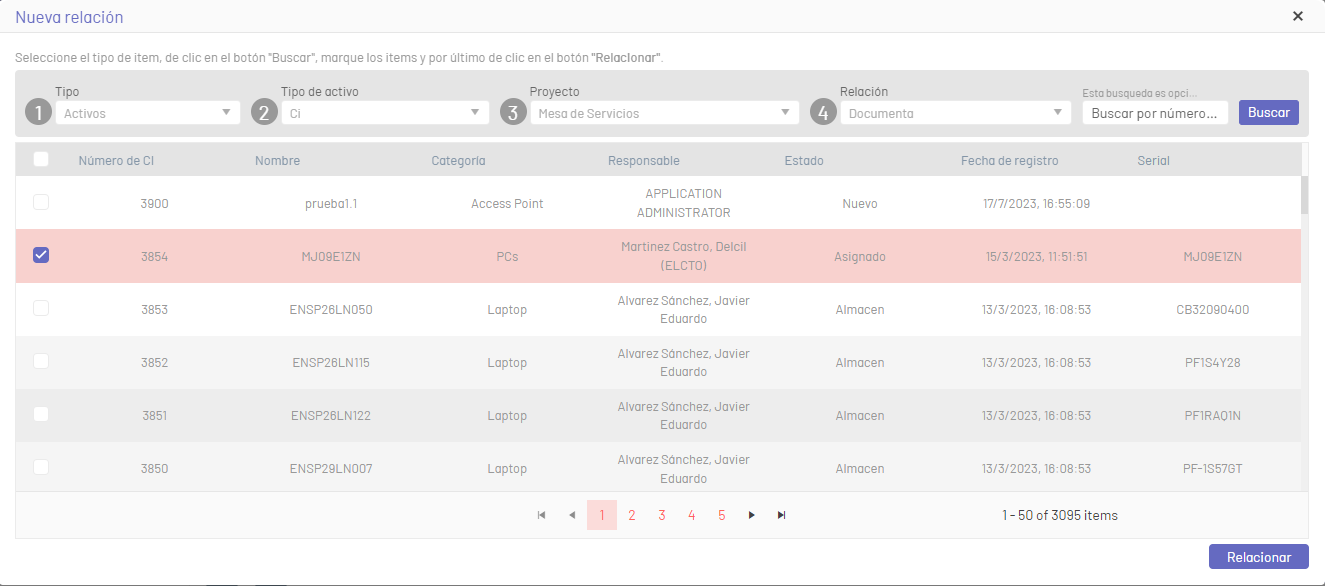Click the name cell ENSP26LN122

coord(331,415)
